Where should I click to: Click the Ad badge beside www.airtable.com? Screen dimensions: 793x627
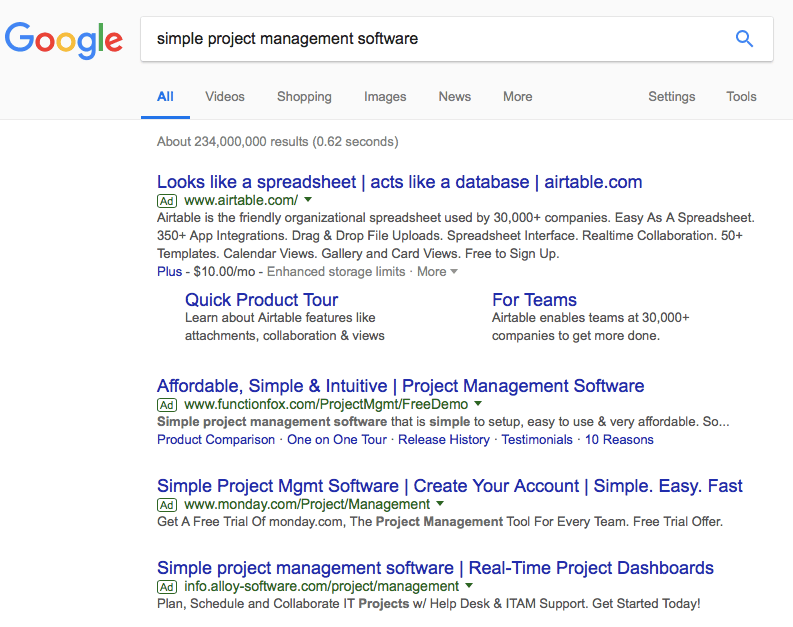[167, 201]
